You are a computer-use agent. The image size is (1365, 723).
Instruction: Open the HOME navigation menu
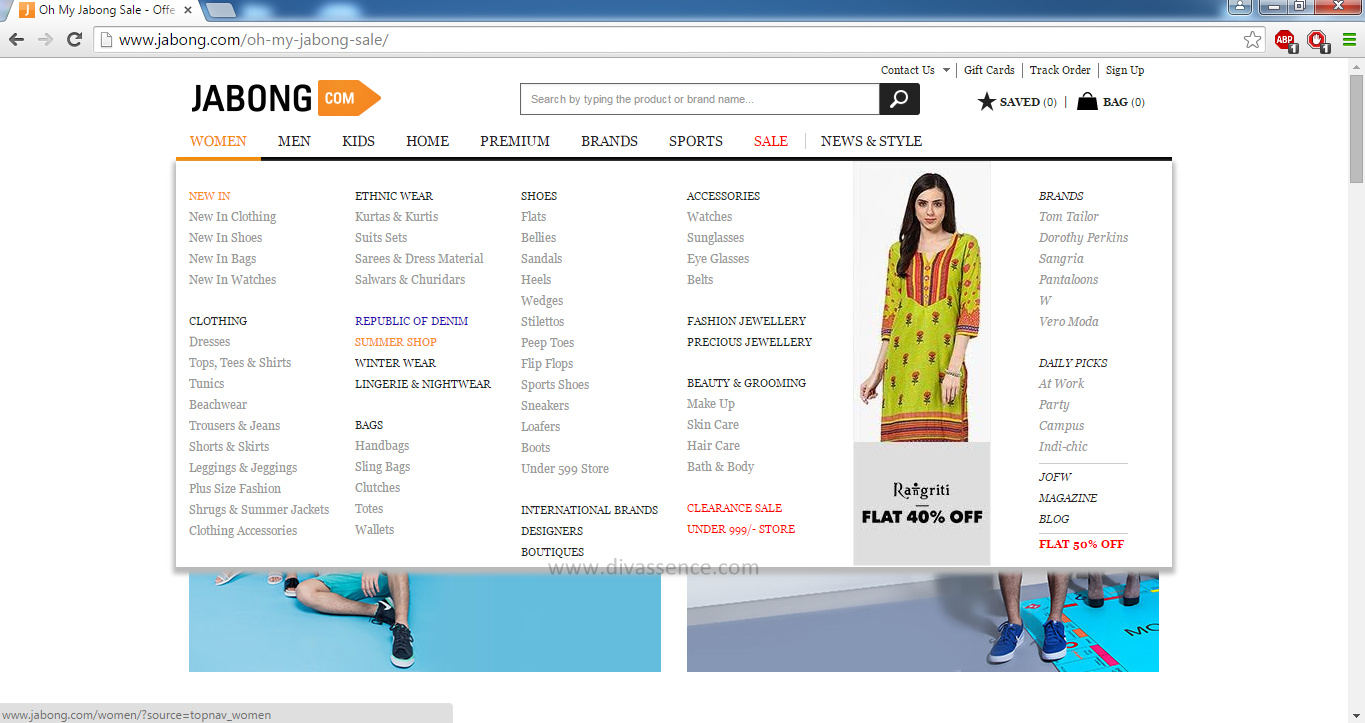(x=427, y=141)
